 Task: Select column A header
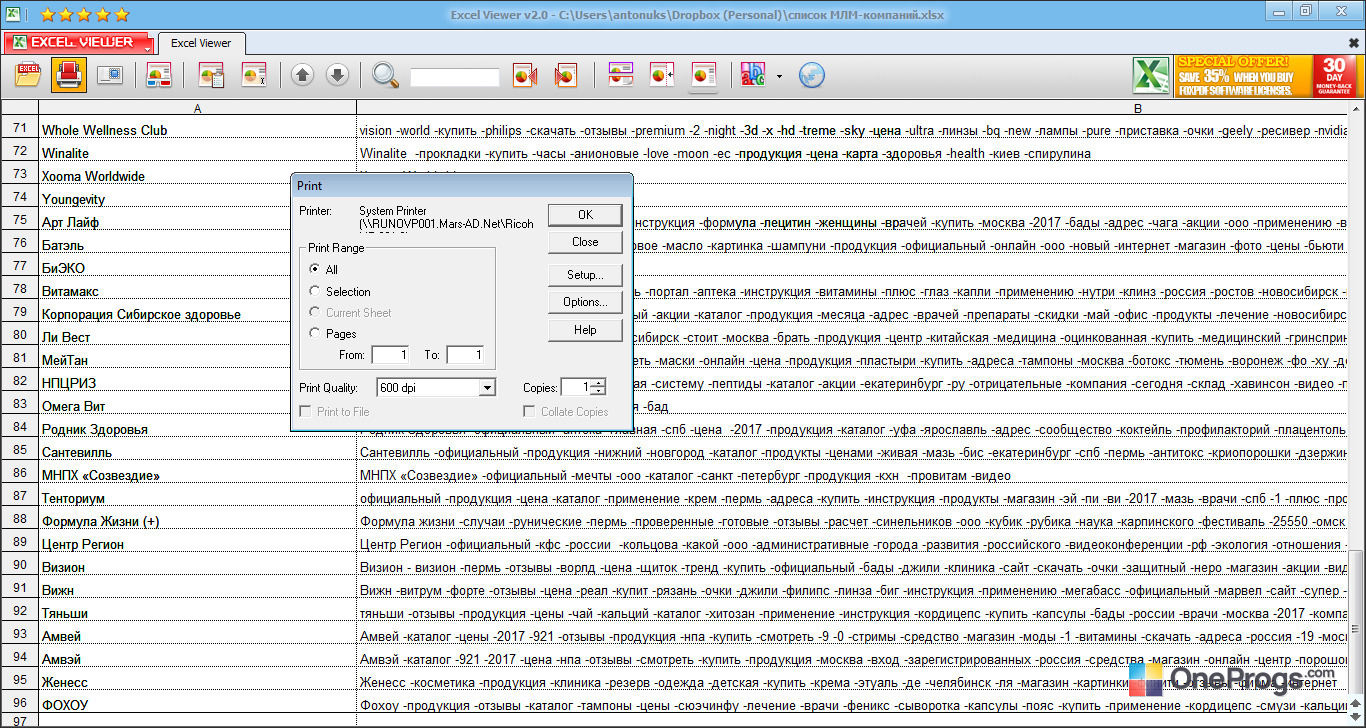tap(197, 107)
